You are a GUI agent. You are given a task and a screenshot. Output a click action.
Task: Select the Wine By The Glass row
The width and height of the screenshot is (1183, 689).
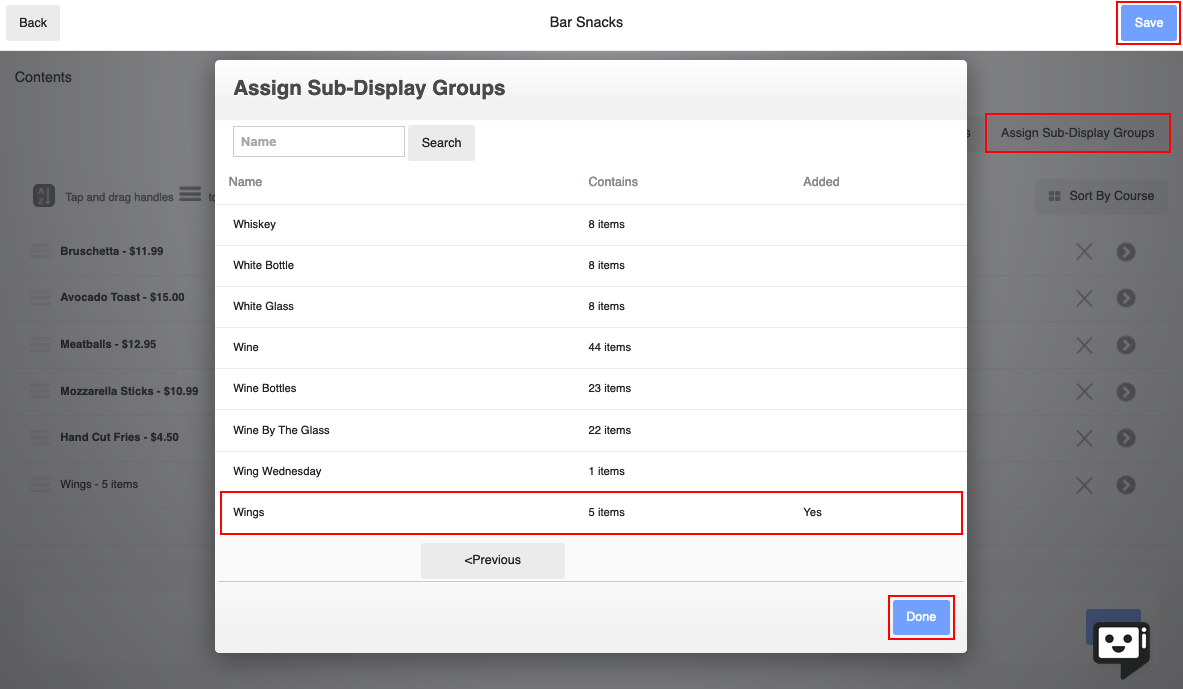coord(591,430)
